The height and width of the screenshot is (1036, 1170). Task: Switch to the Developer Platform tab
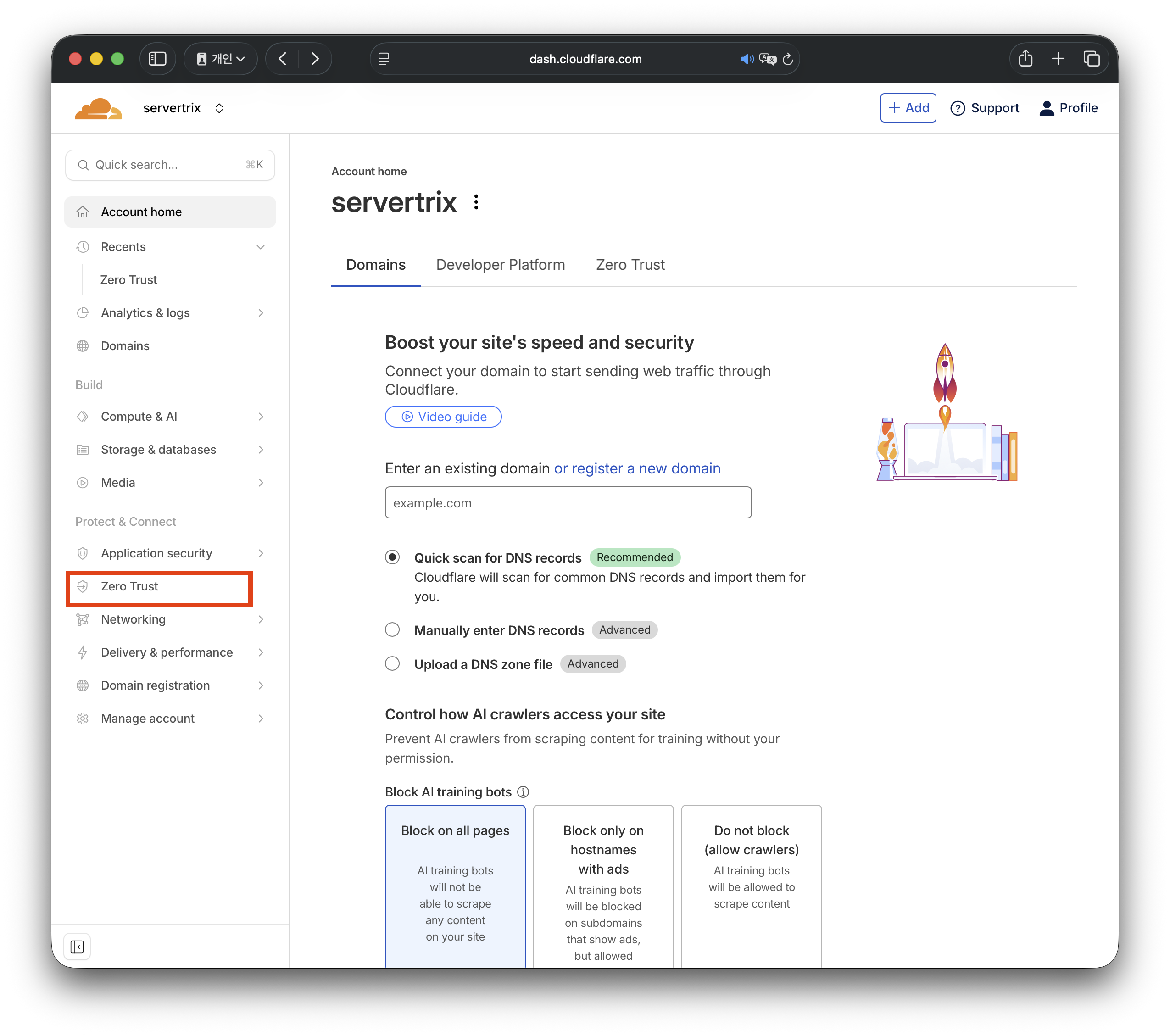pyautogui.click(x=500, y=265)
